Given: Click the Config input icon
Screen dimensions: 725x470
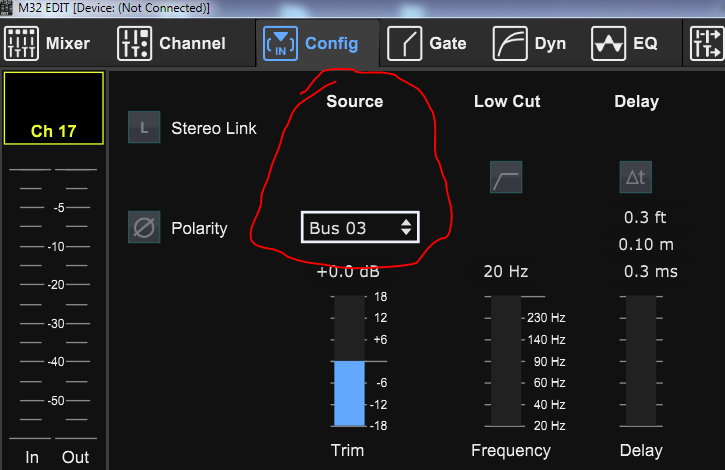Looking at the screenshot, I should tap(280, 43).
